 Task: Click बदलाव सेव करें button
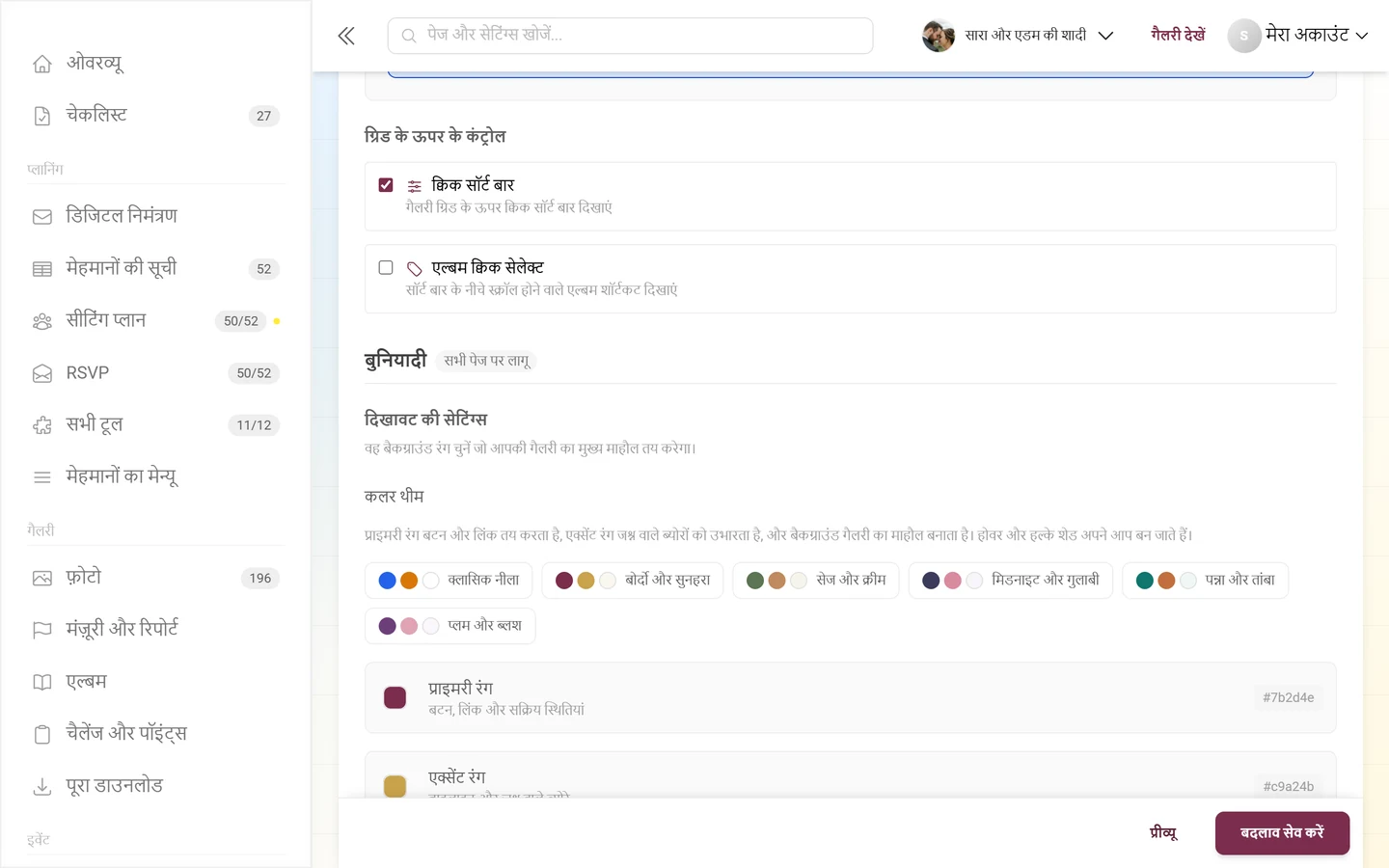click(1282, 833)
